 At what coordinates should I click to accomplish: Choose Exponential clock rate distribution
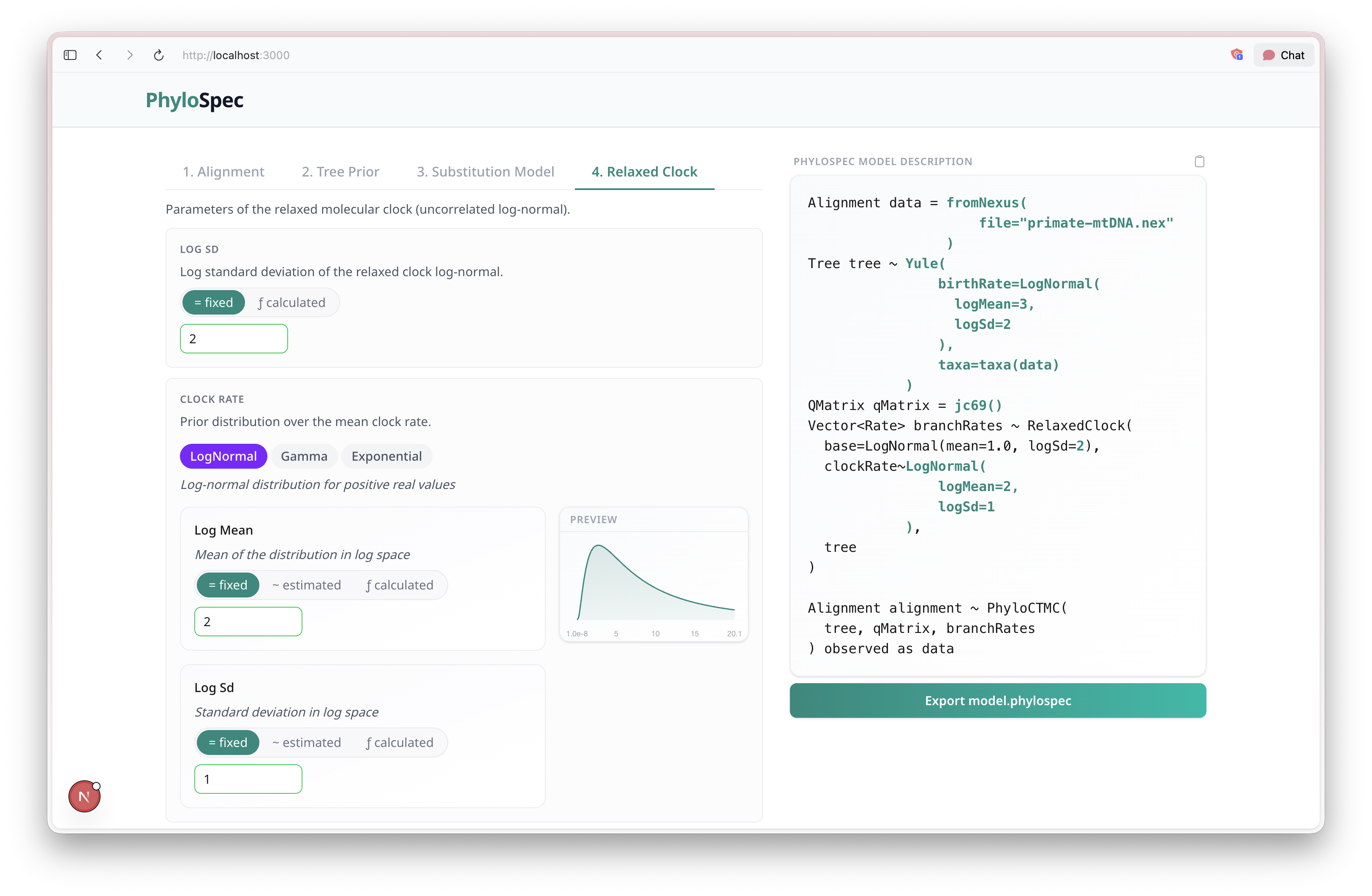tap(386, 456)
